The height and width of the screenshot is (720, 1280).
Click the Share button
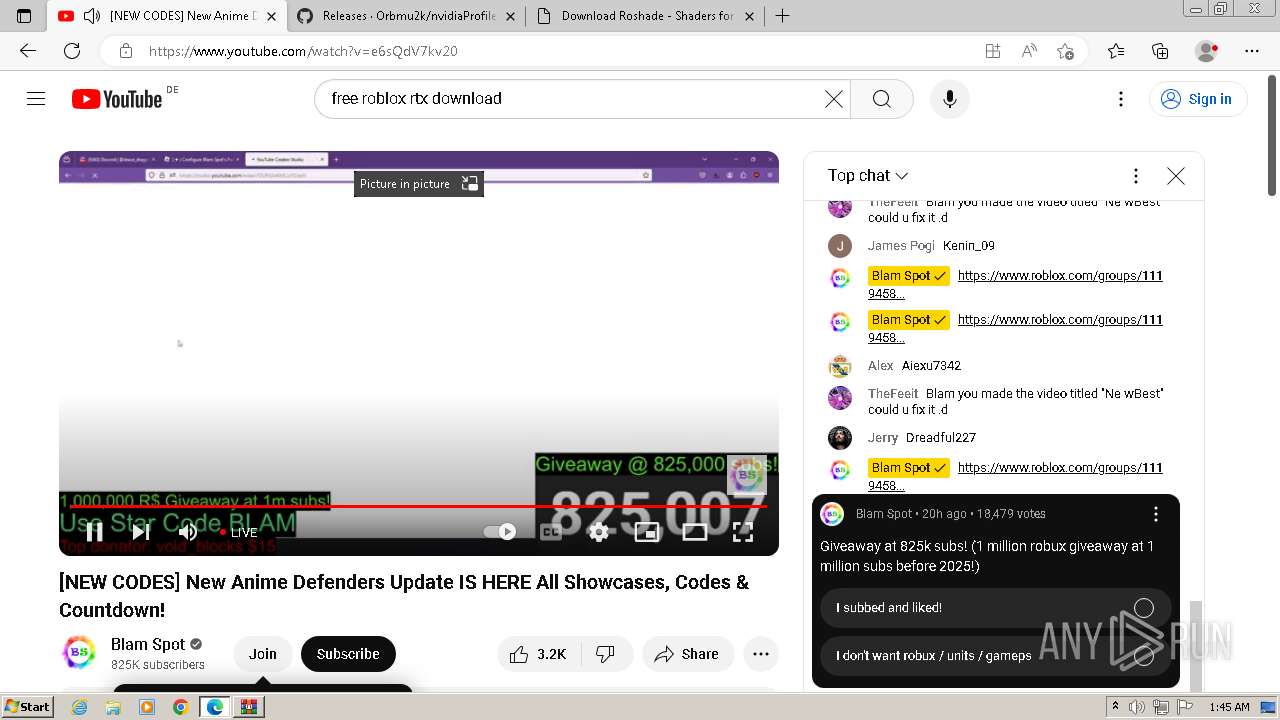click(x=687, y=654)
